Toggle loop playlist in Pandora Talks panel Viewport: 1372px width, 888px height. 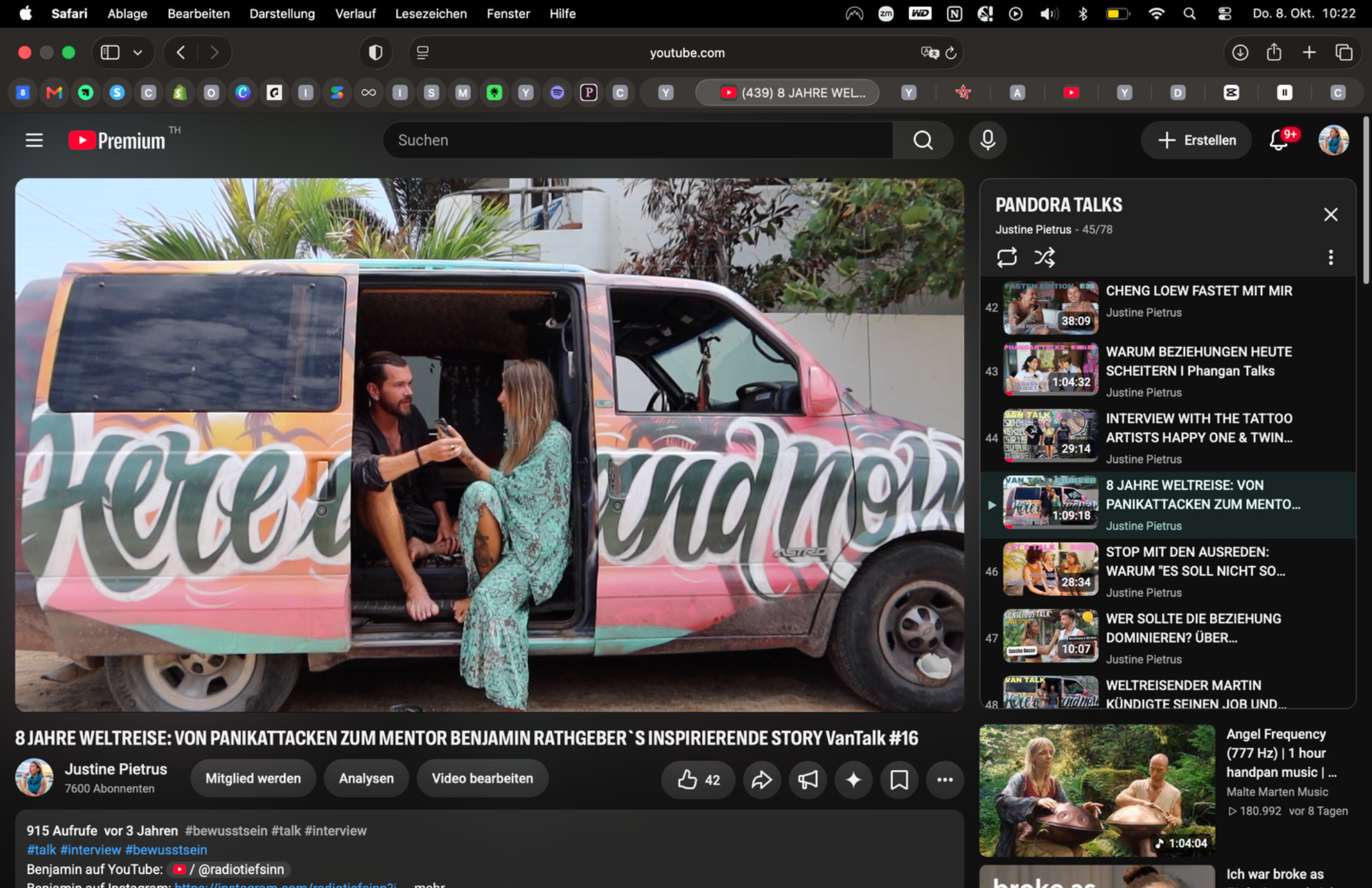click(x=1006, y=257)
